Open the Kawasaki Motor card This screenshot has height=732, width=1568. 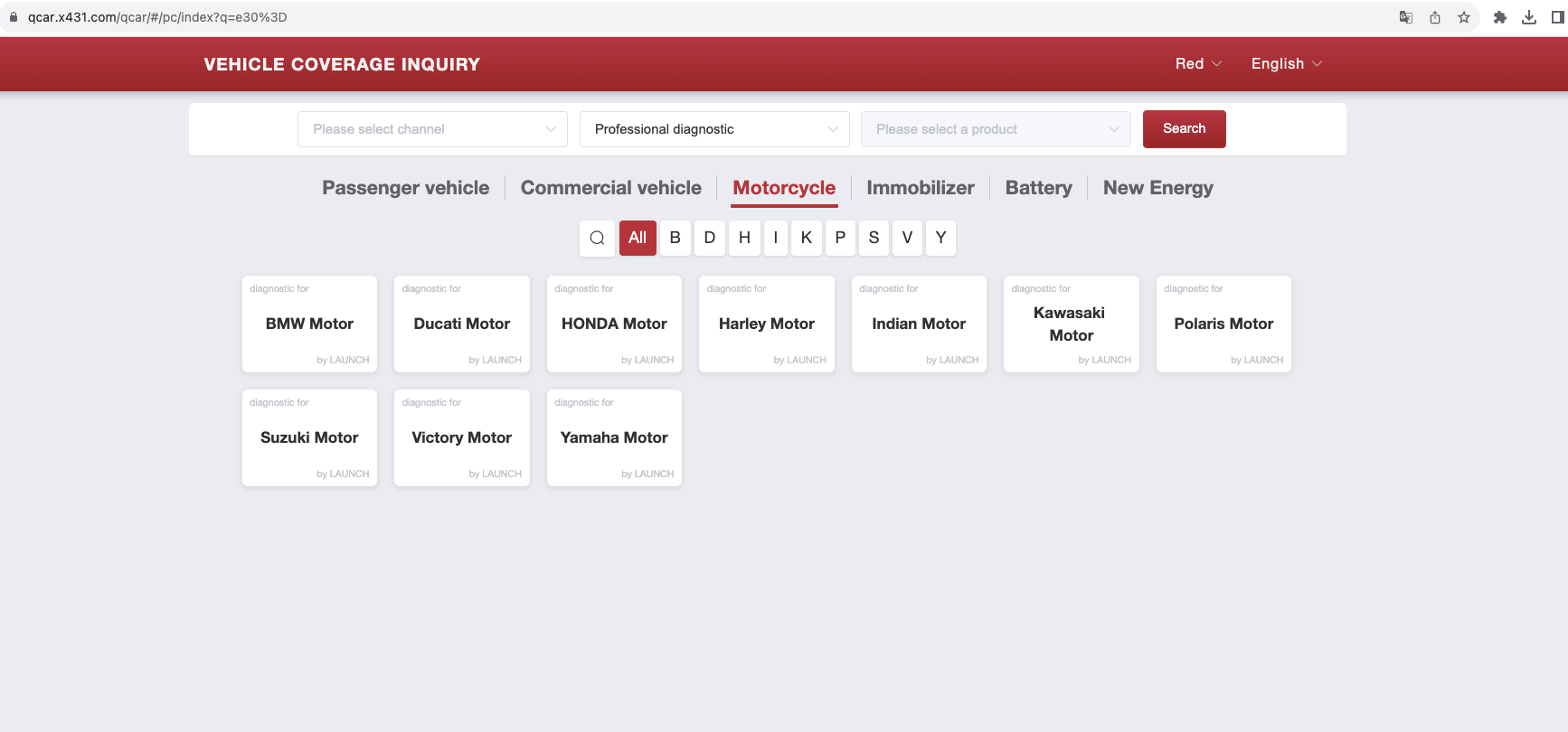click(1072, 324)
